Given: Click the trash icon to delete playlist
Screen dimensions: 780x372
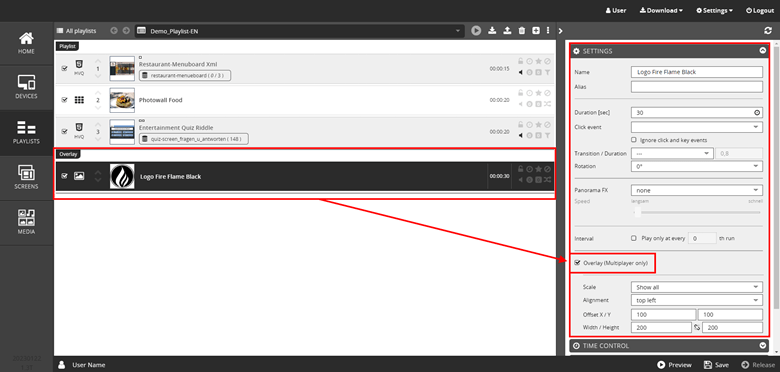Looking at the screenshot, I should (x=521, y=31).
